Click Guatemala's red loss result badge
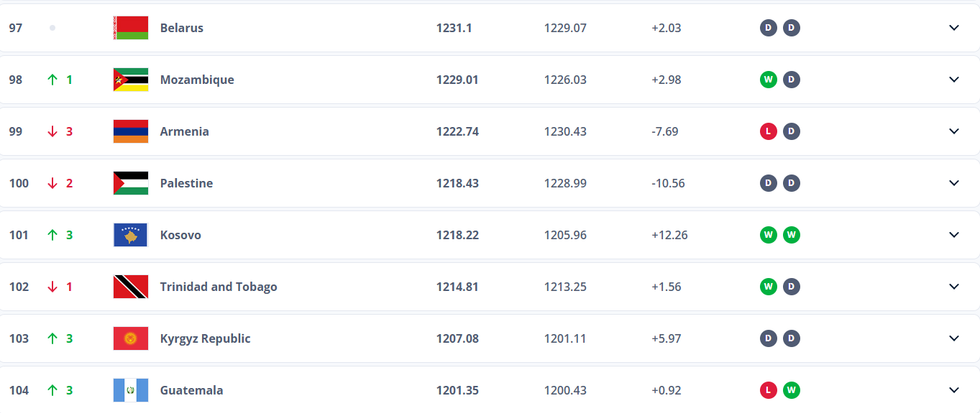 768,390
